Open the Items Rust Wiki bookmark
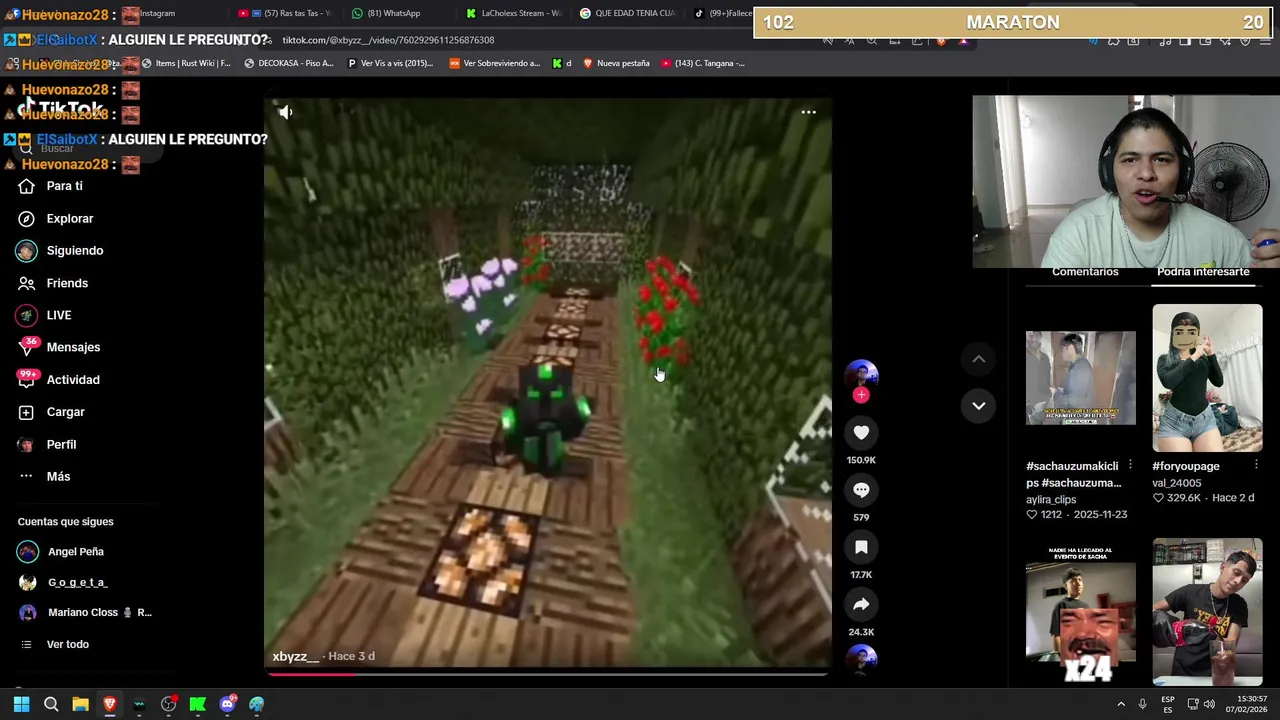The image size is (1280, 720). 186,63
